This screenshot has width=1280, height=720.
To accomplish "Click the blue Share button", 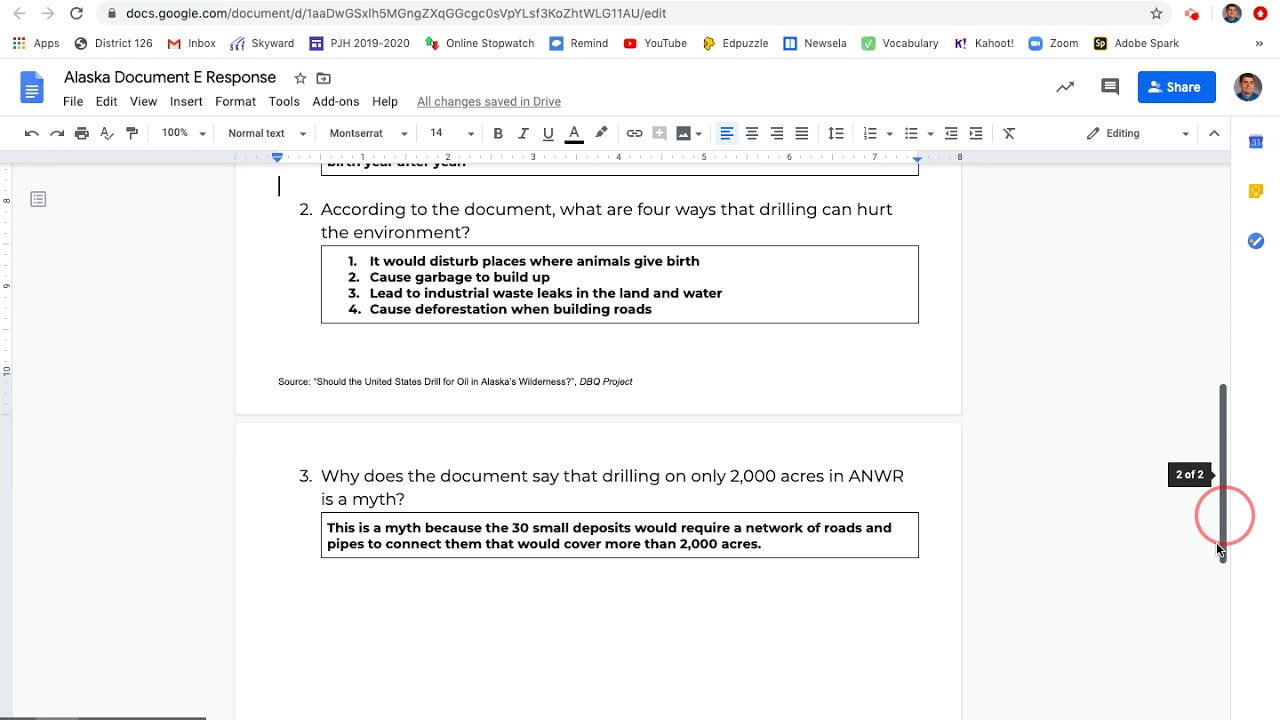I will click(1176, 87).
